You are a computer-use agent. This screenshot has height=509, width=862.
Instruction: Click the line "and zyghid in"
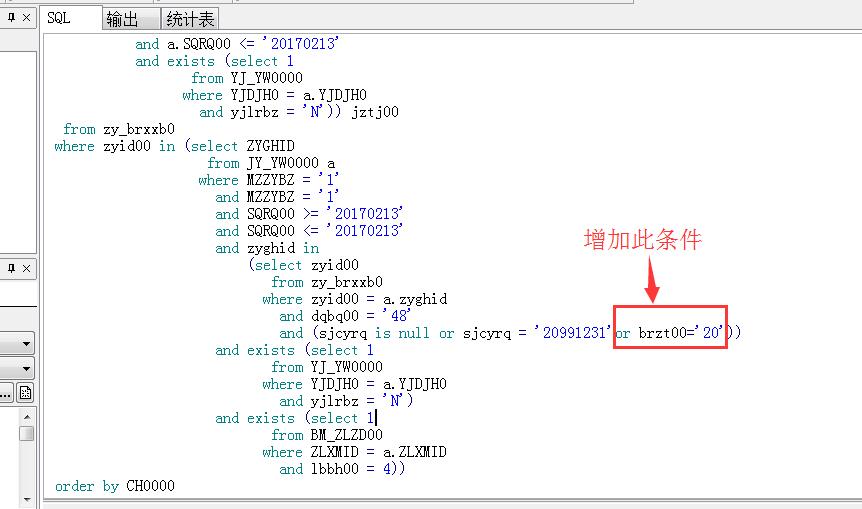pos(267,248)
